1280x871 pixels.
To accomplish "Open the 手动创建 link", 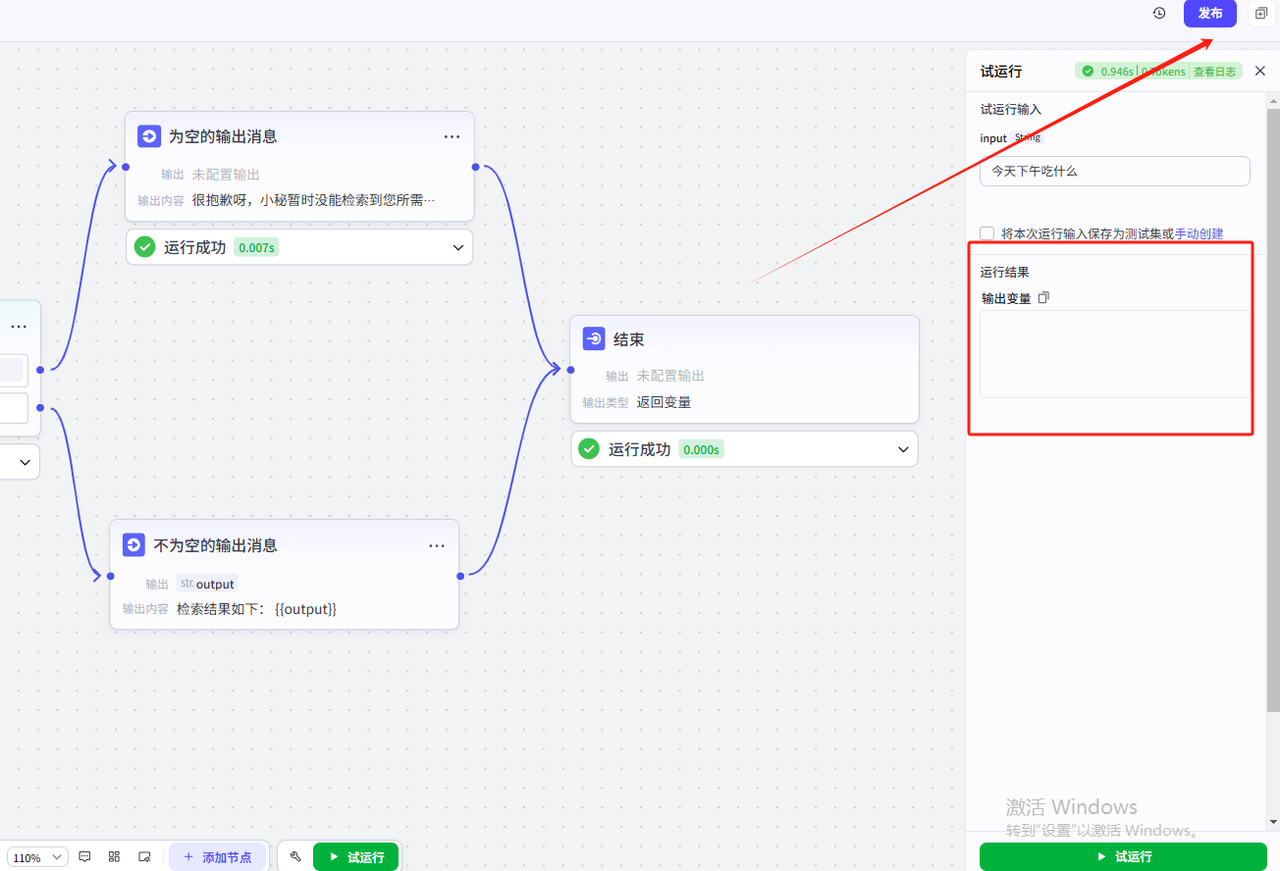I will point(1199,233).
